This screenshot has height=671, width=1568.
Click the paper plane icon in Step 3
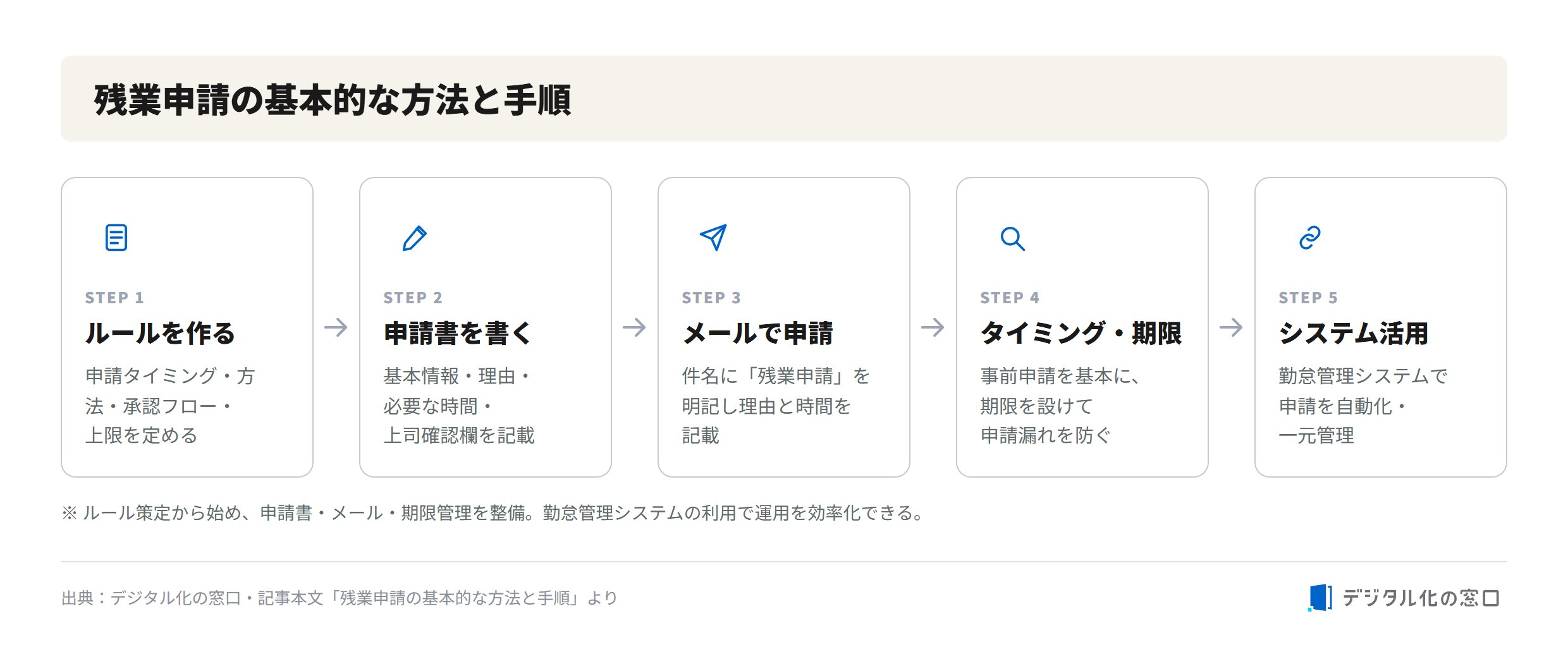(713, 238)
